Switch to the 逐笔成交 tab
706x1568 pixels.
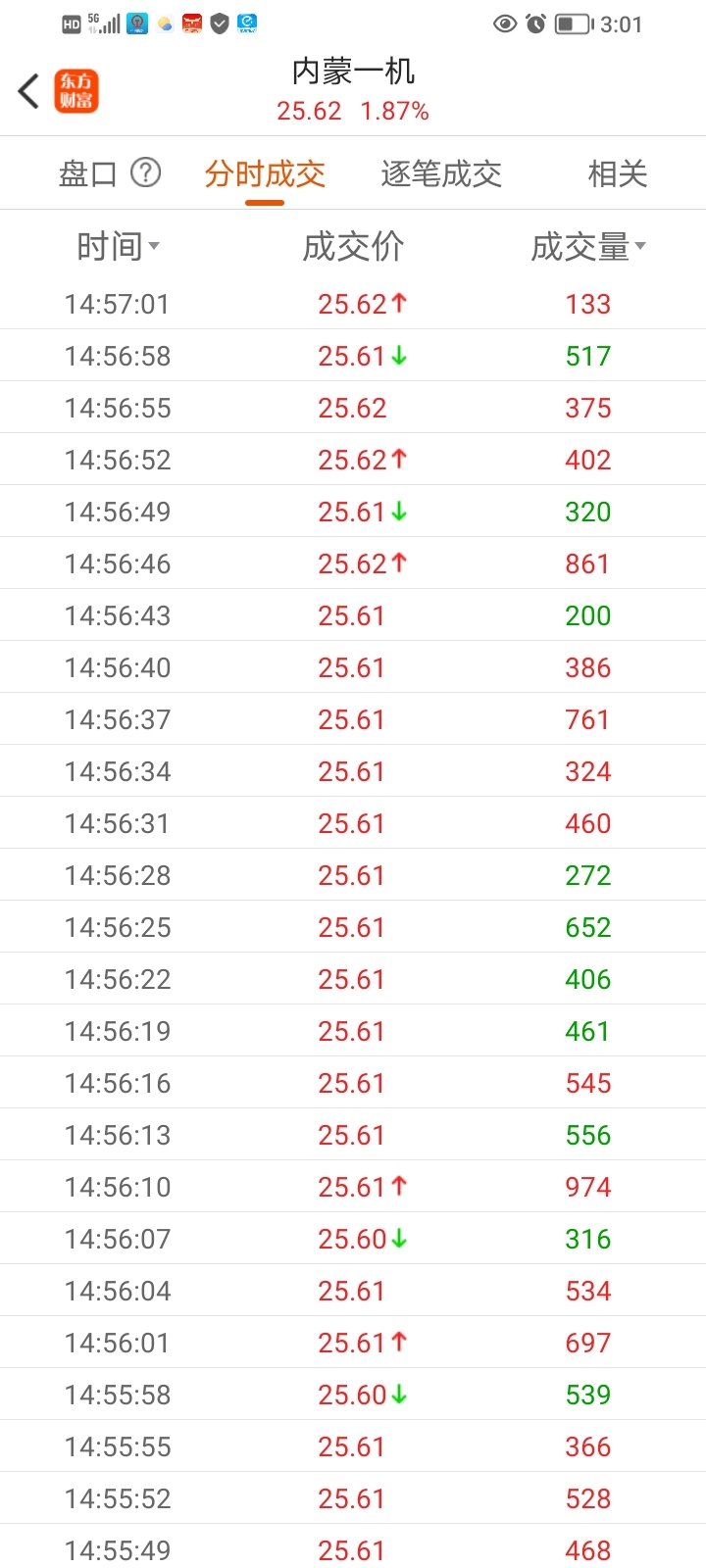click(441, 173)
